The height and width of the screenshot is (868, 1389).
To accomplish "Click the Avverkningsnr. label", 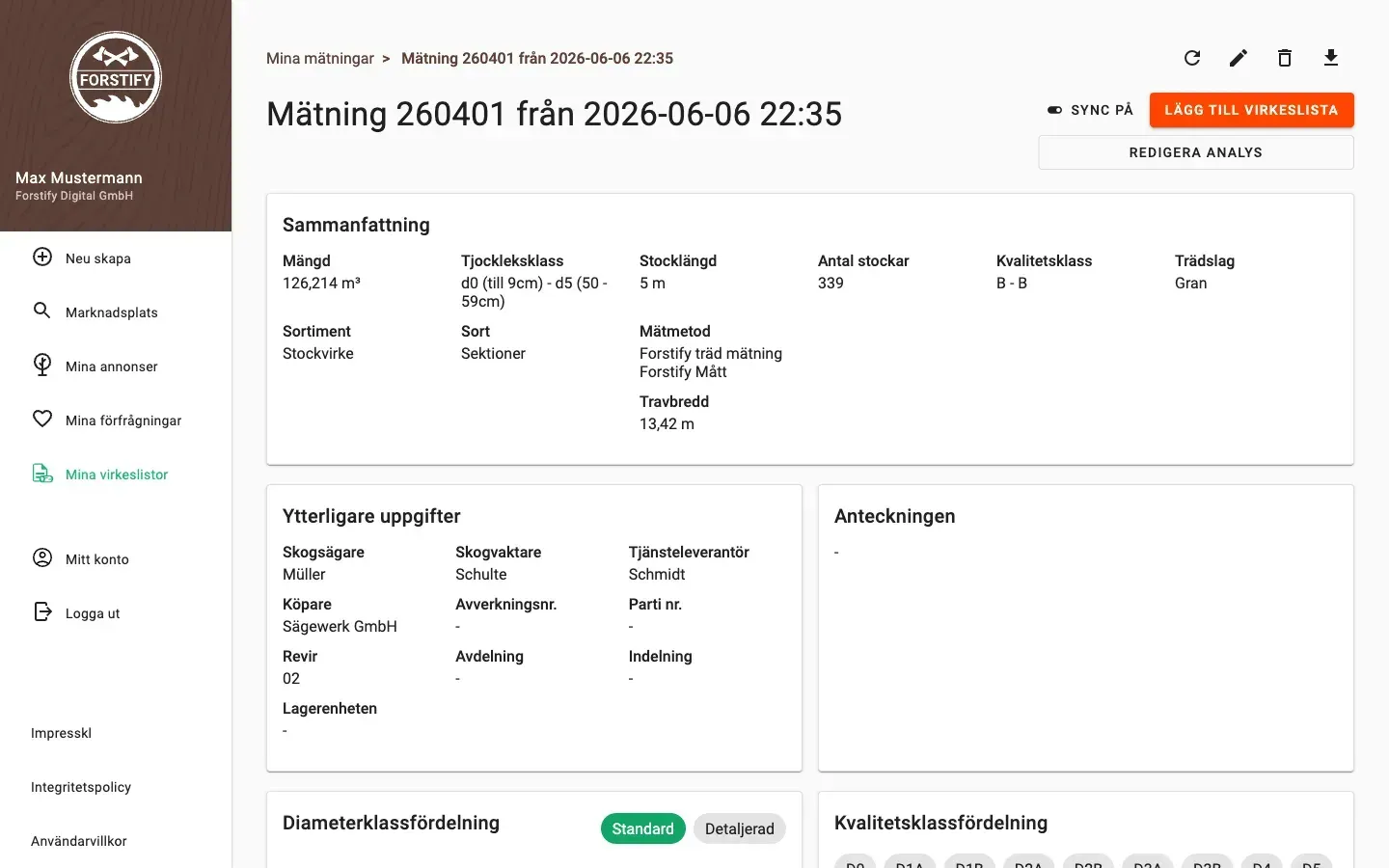I will pyautogui.click(x=505, y=604).
